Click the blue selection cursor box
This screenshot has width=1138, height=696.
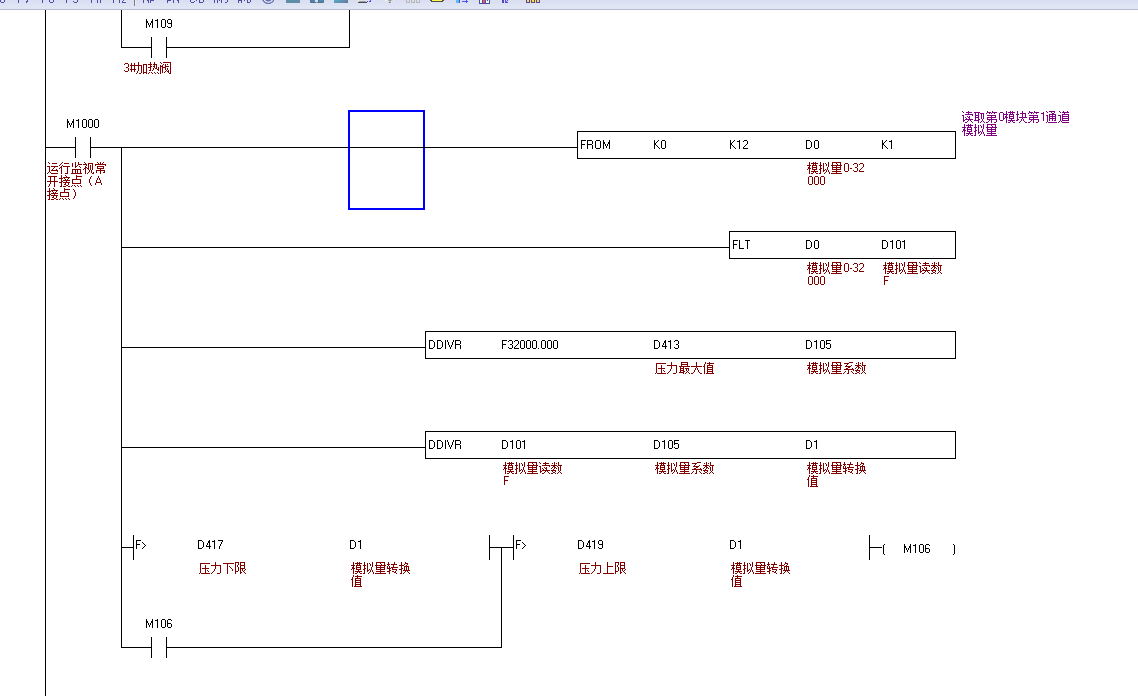coord(386,160)
